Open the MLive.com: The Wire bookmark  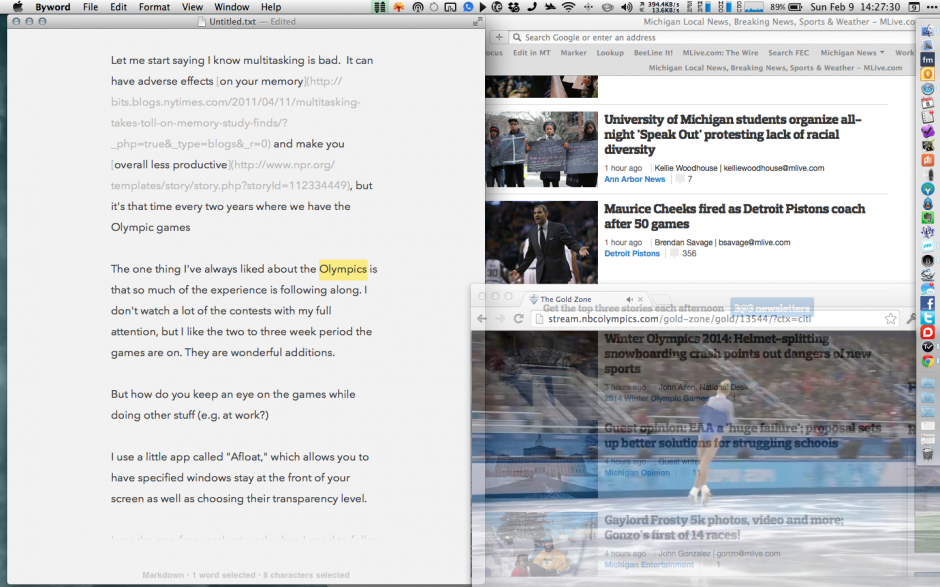tap(721, 53)
